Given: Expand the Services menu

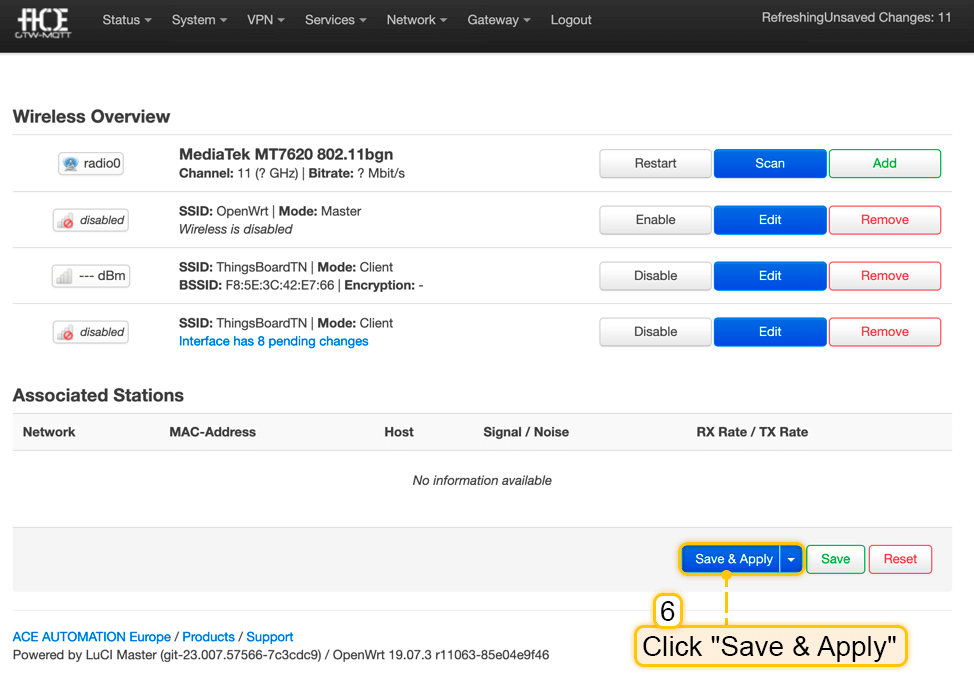Looking at the screenshot, I should pyautogui.click(x=335, y=20).
